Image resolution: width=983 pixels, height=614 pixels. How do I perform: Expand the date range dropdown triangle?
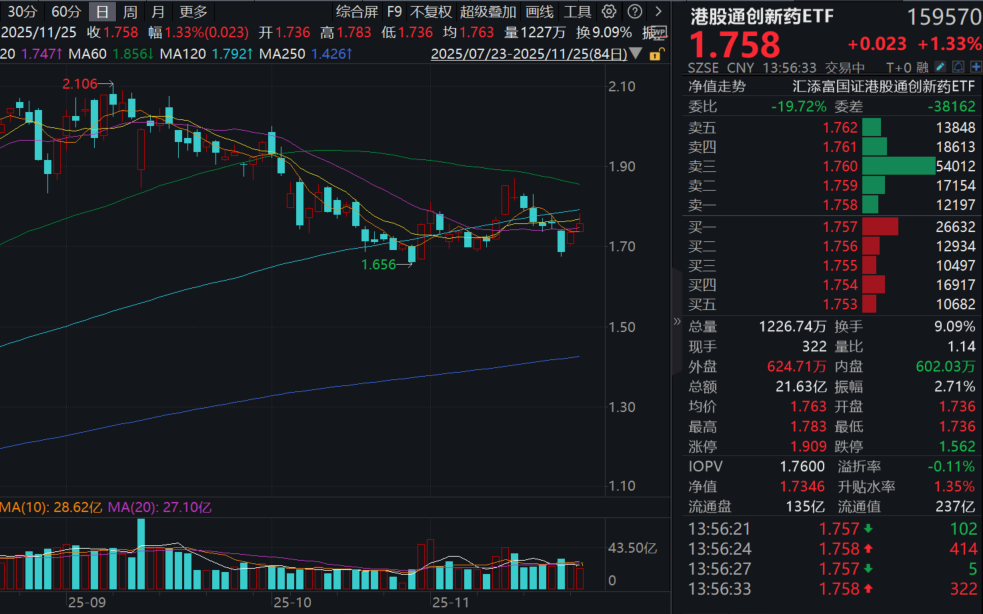[637, 57]
